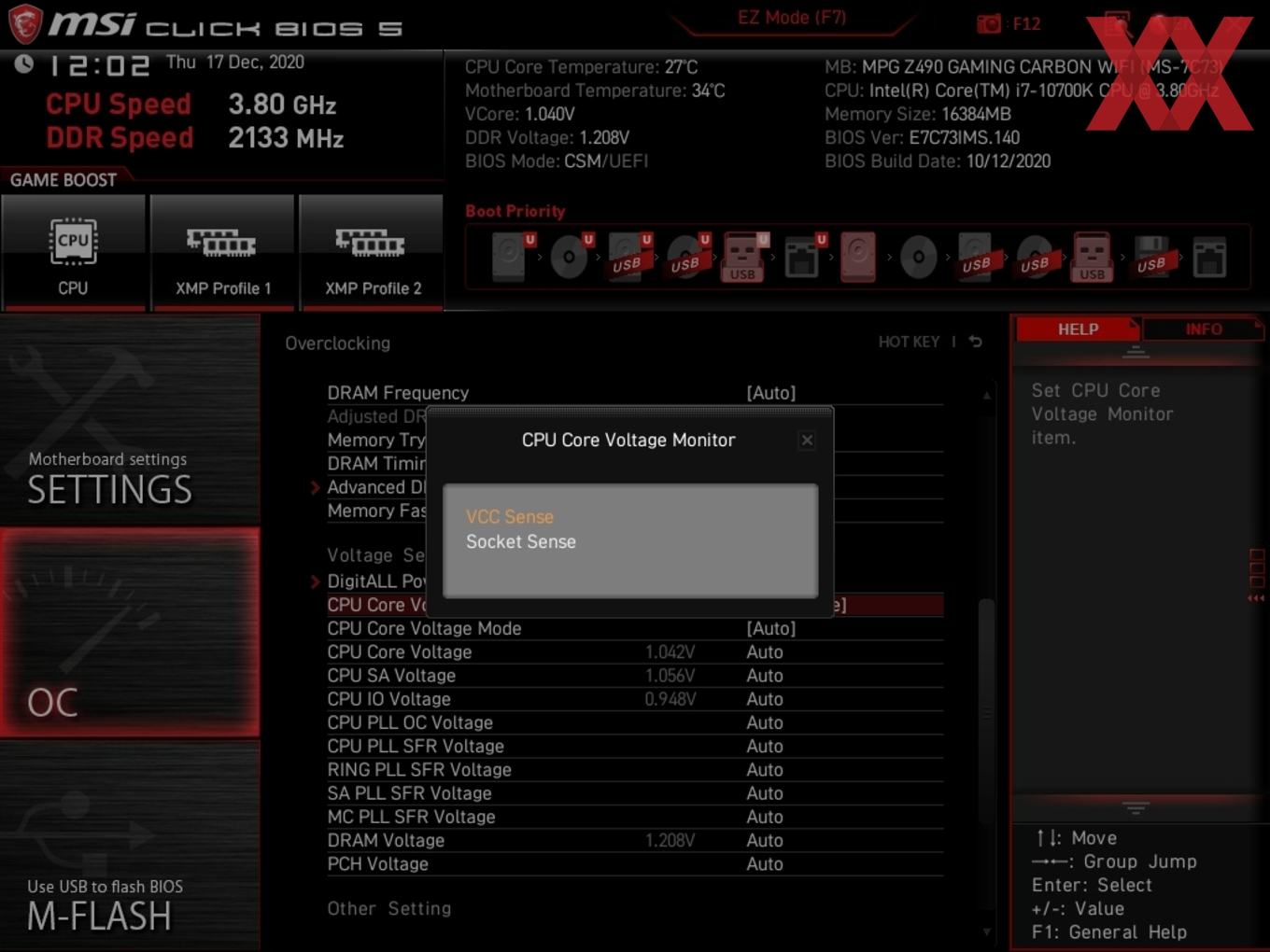The width and height of the screenshot is (1270, 952).
Task: Open the DRAM Frequency [Auto] dropdown
Action: tap(771, 393)
